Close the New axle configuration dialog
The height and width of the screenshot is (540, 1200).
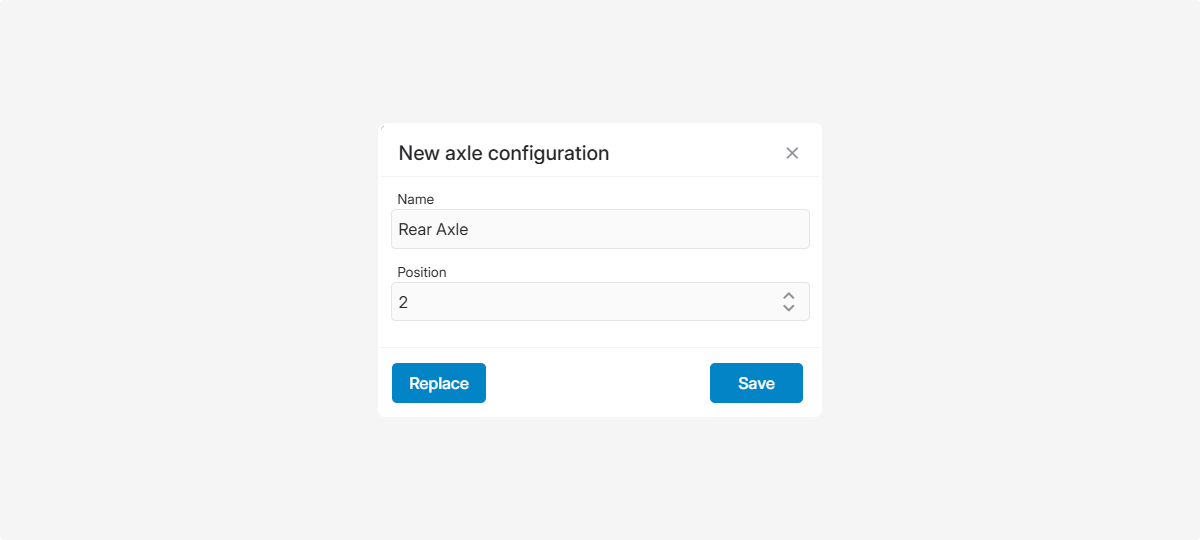point(792,153)
